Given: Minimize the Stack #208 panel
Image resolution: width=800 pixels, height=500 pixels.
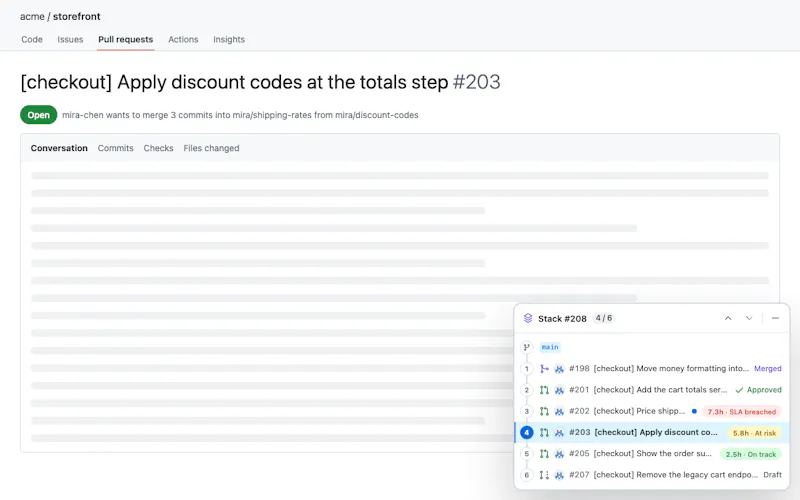Looking at the screenshot, I should click(x=776, y=318).
